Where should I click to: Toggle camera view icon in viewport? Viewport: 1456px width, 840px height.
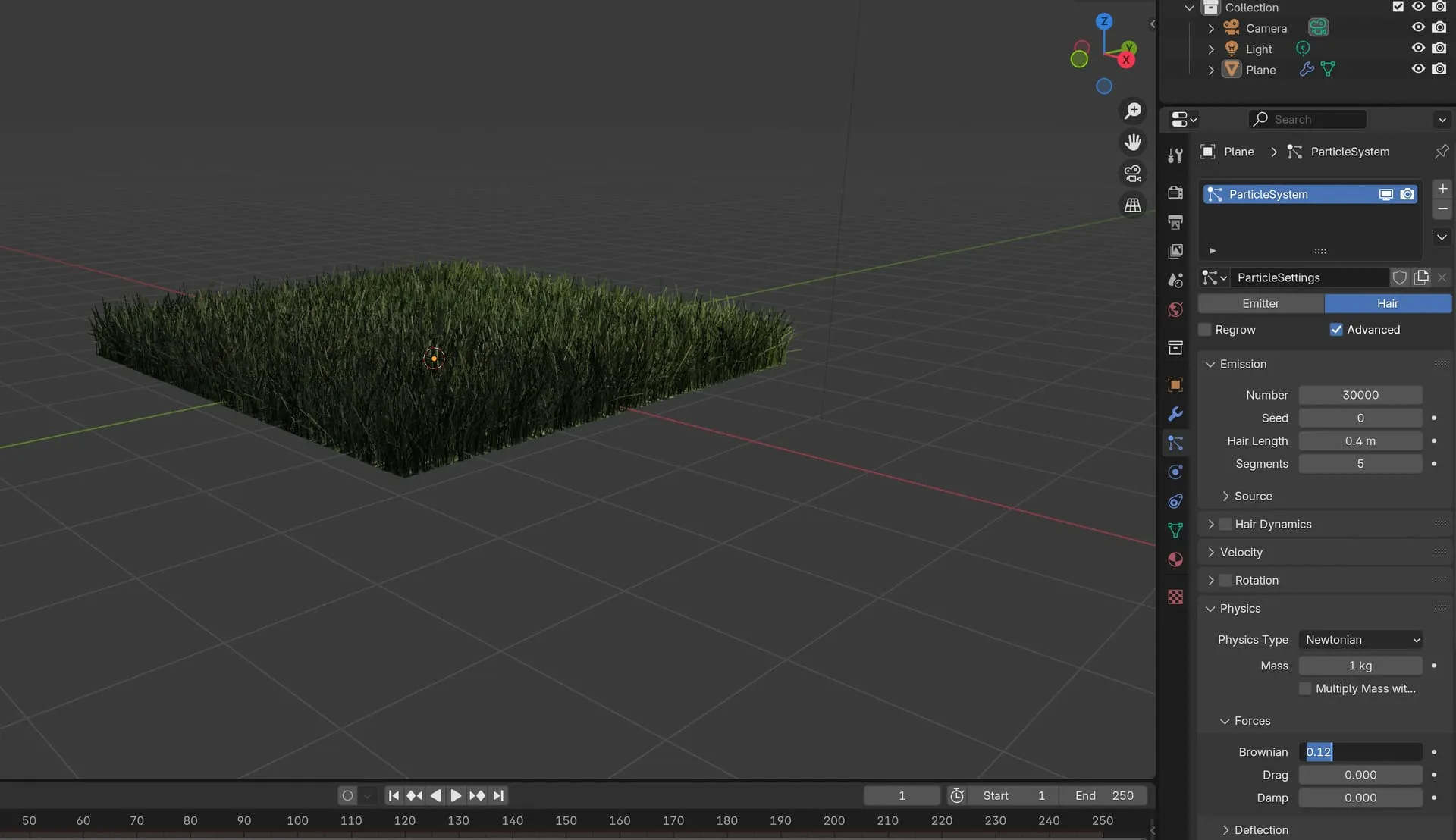pyautogui.click(x=1133, y=174)
